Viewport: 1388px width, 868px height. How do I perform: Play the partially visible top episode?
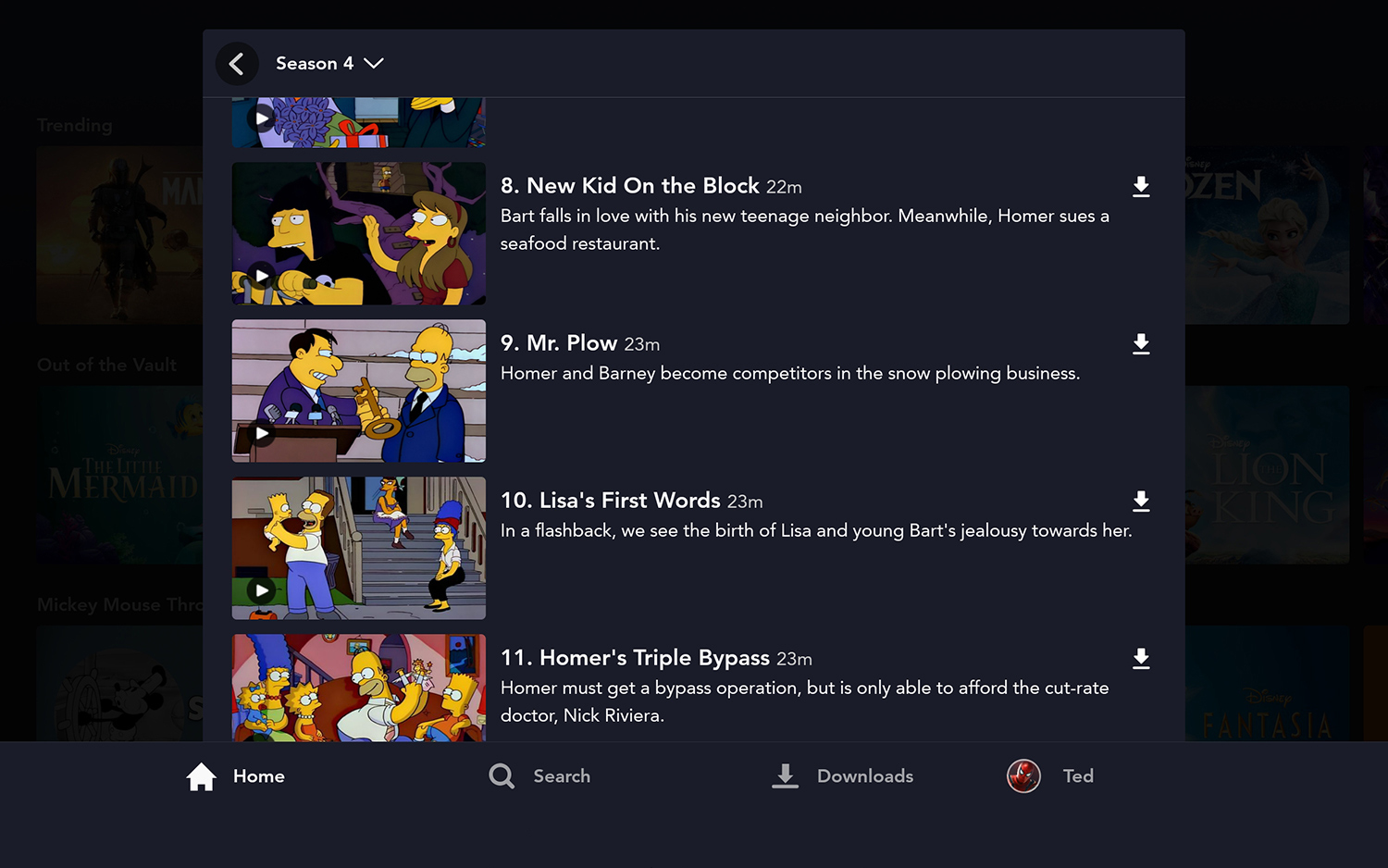tap(262, 118)
